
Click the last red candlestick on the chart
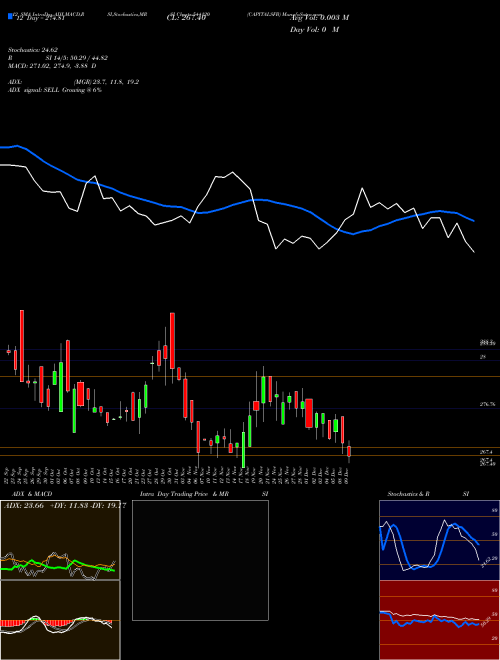348,451
